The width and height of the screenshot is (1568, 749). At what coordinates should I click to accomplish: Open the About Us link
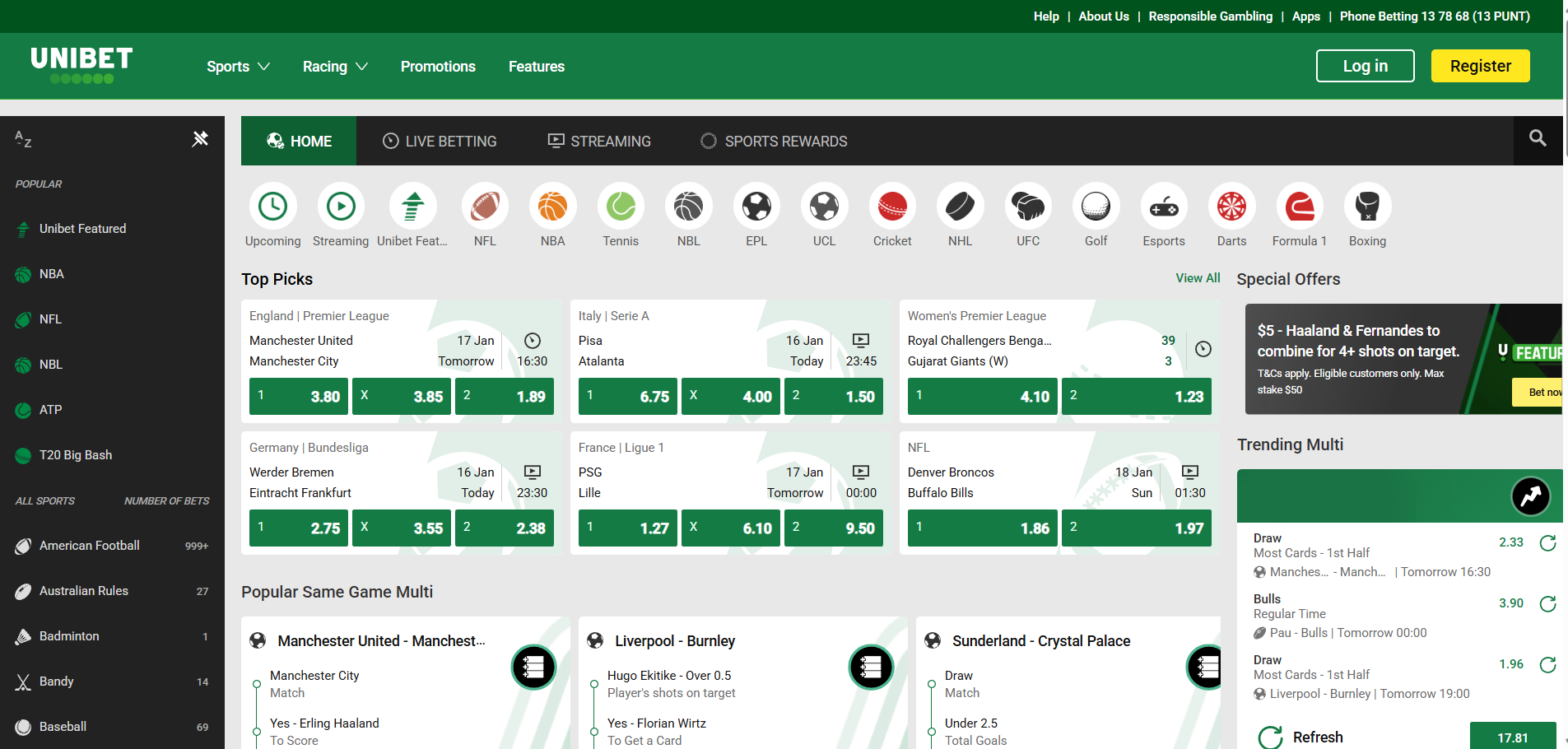coord(1104,16)
